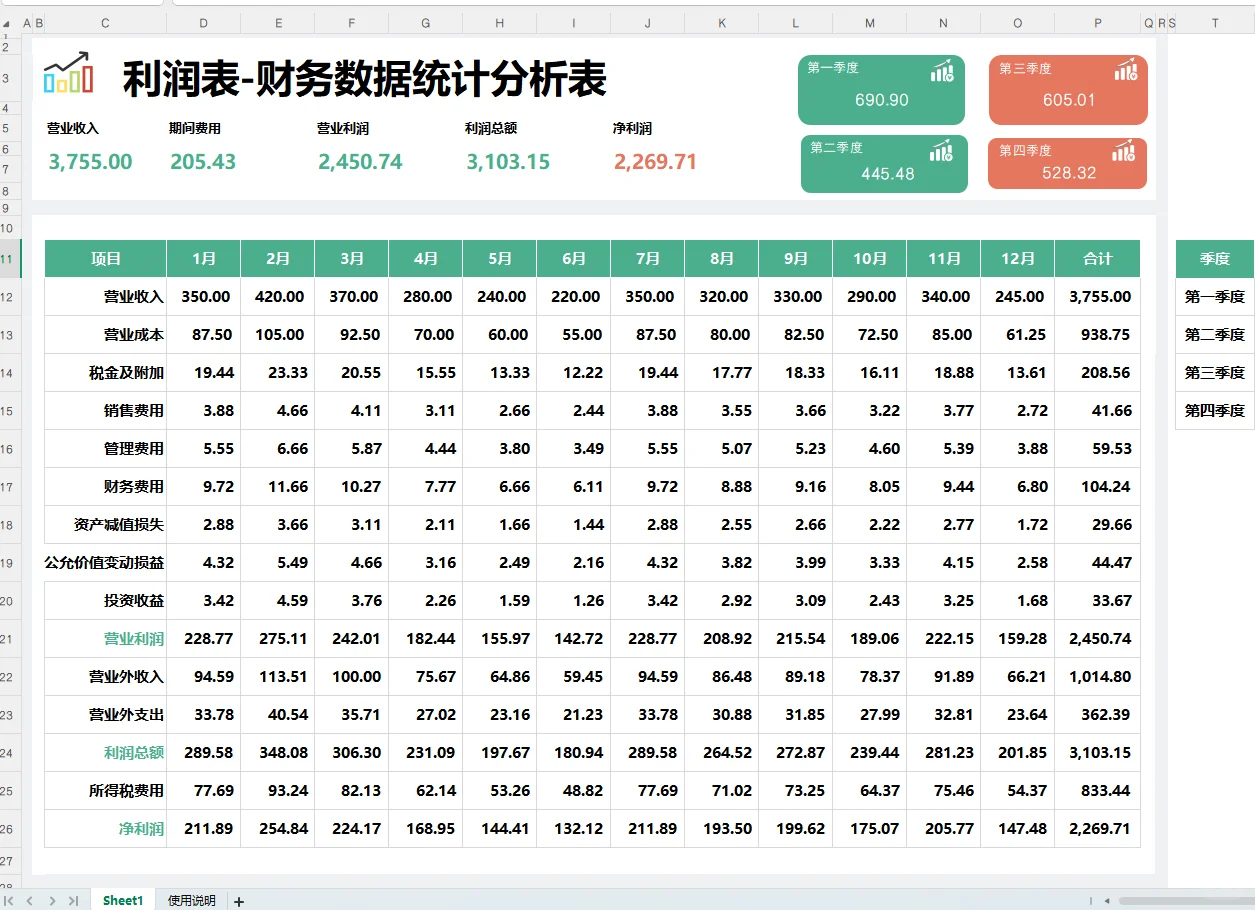Image resolution: width=1255 pixels, height=910 pixels.
Task: Click the chart logo icon beside the title
Action: pos(66,71)
